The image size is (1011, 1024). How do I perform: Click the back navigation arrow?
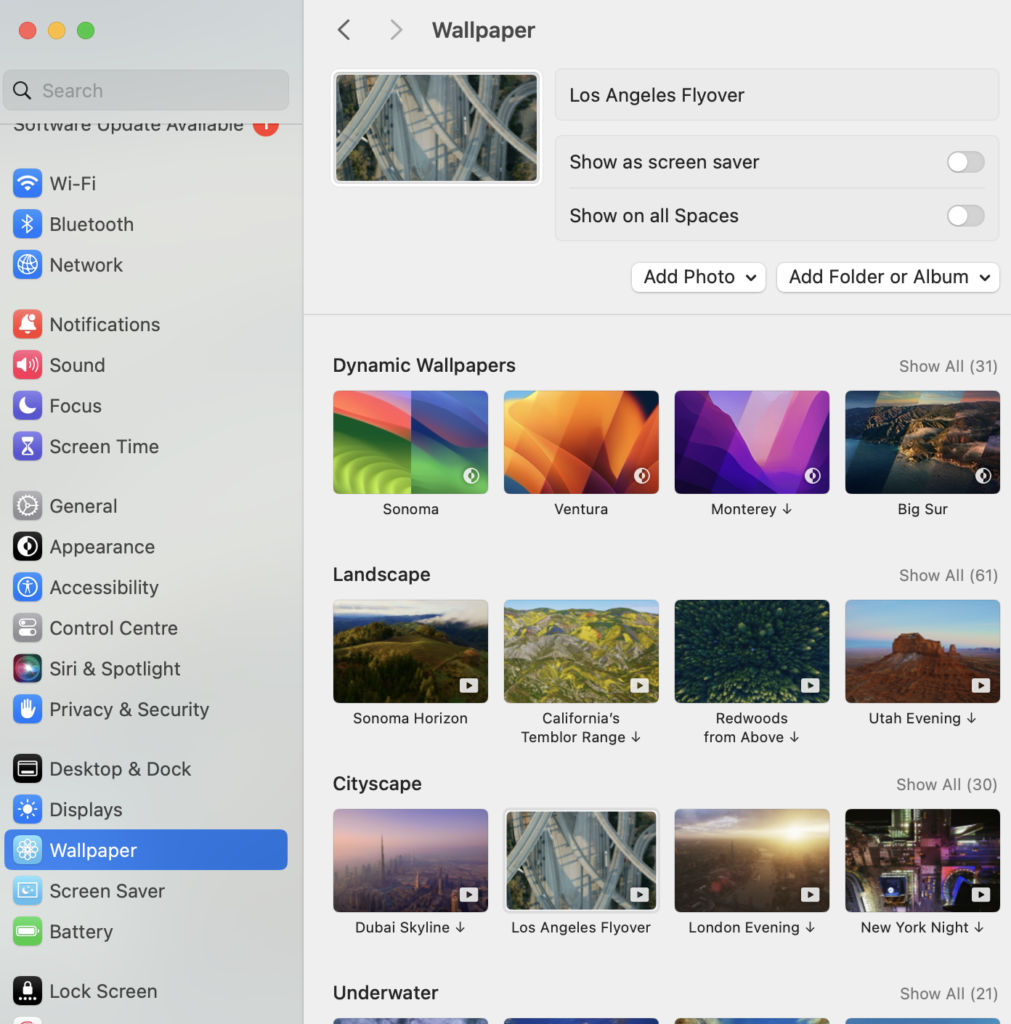click(343, 30)
